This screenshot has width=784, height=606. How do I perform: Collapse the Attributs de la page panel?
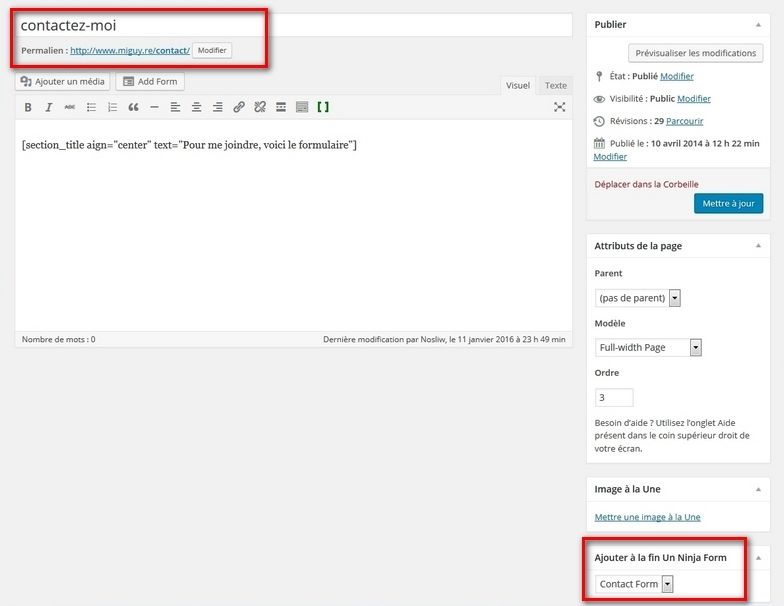coord(757,245)
